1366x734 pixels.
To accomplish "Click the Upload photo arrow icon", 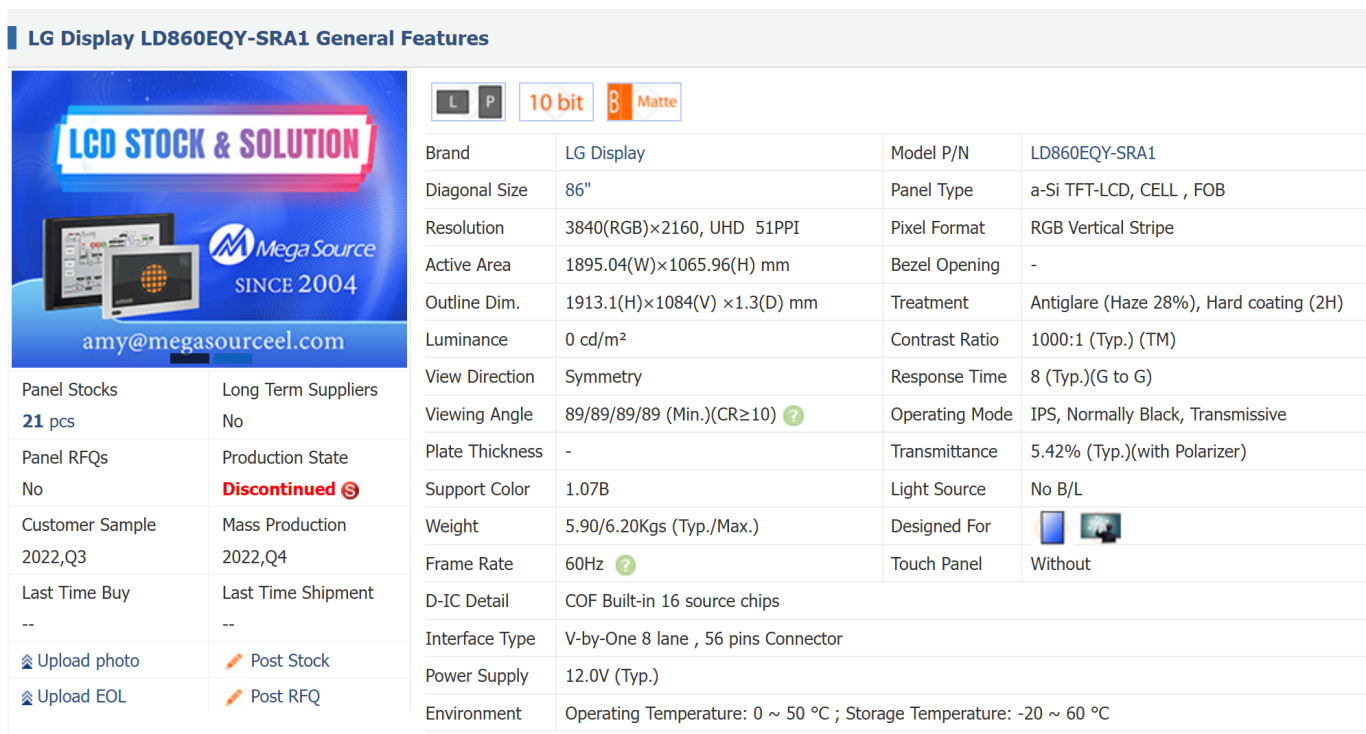I will (x=27, y=662).
